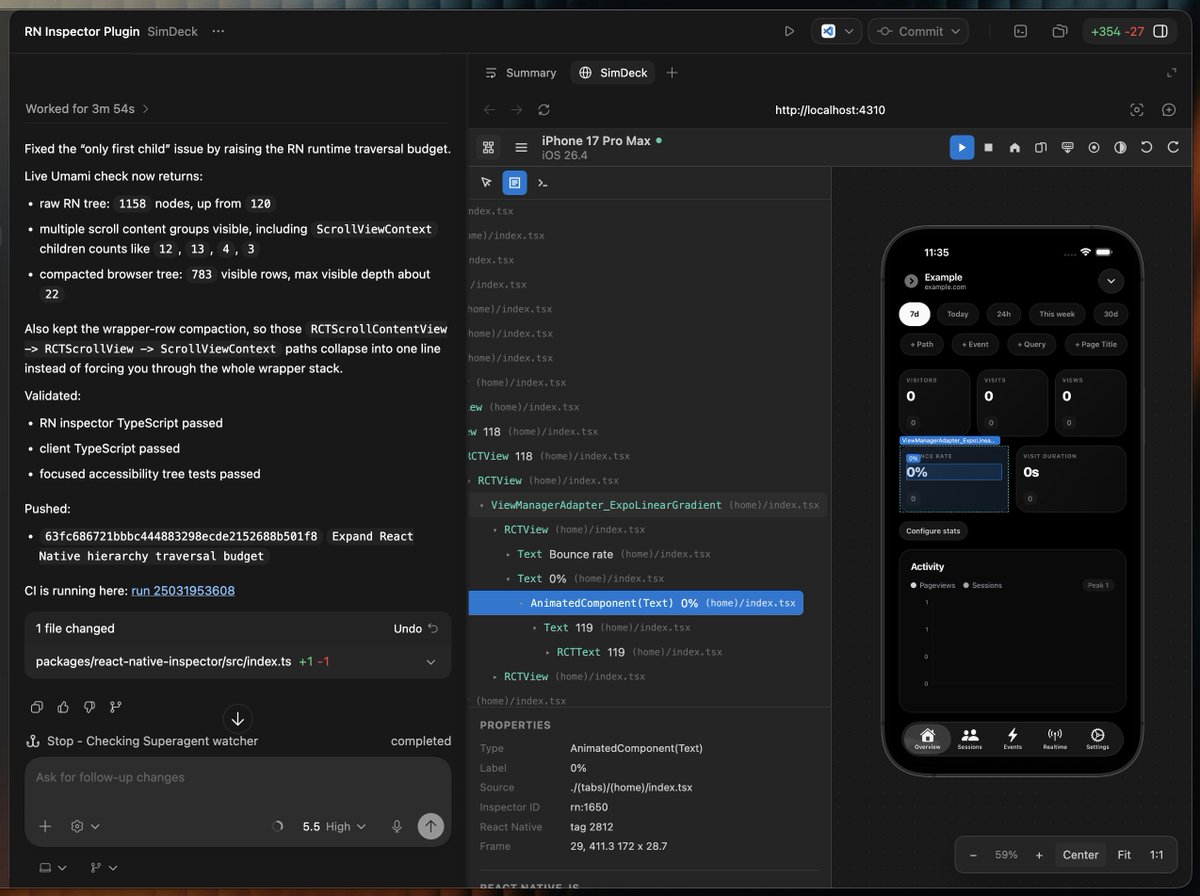The image size is (1200, 896).
Task: Open the 5.5 High model dropdown
Action: pyautogui.click(x=334, y=826)
